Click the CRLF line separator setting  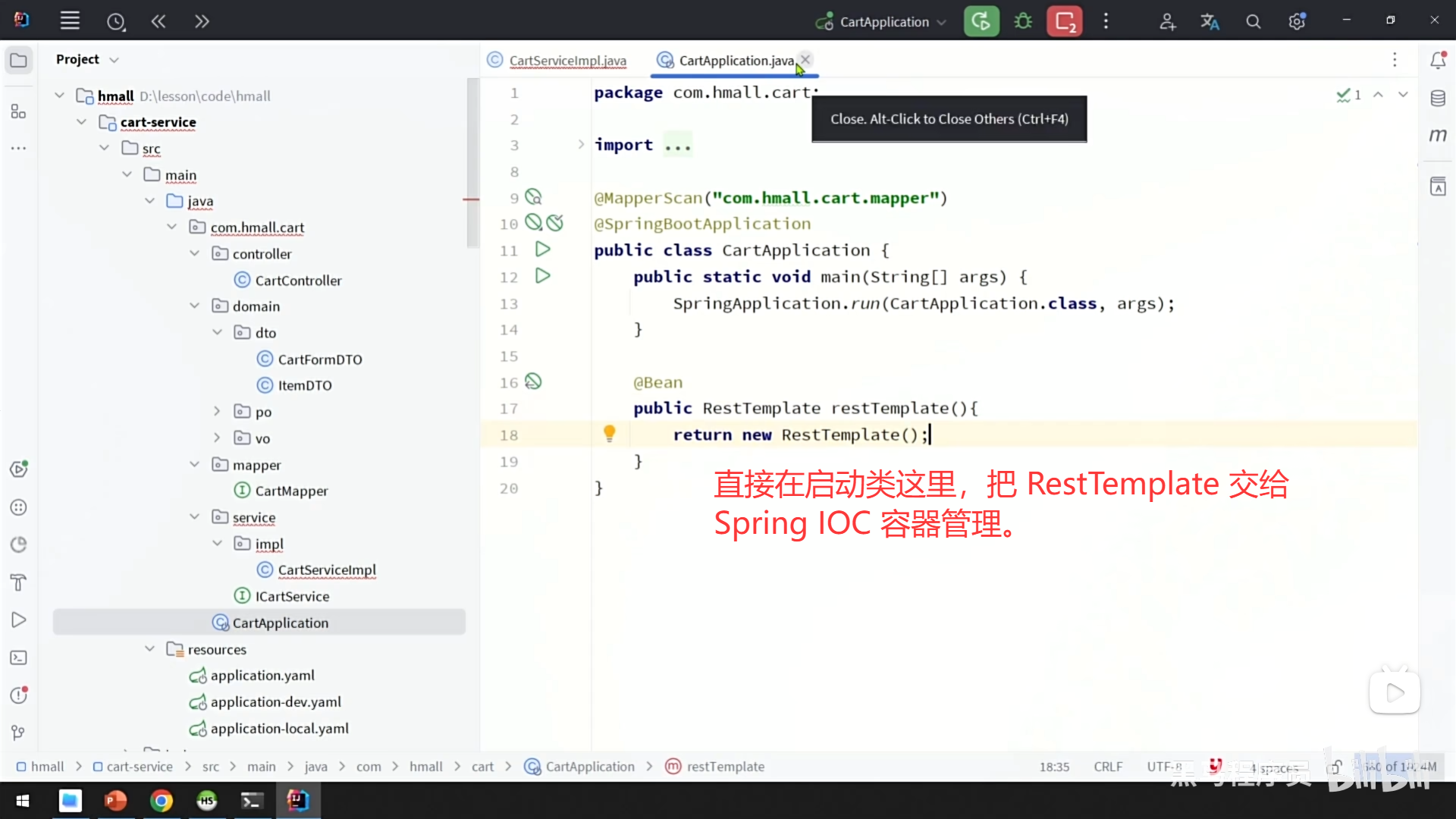pyautogui.click(x=1108, y=767)
